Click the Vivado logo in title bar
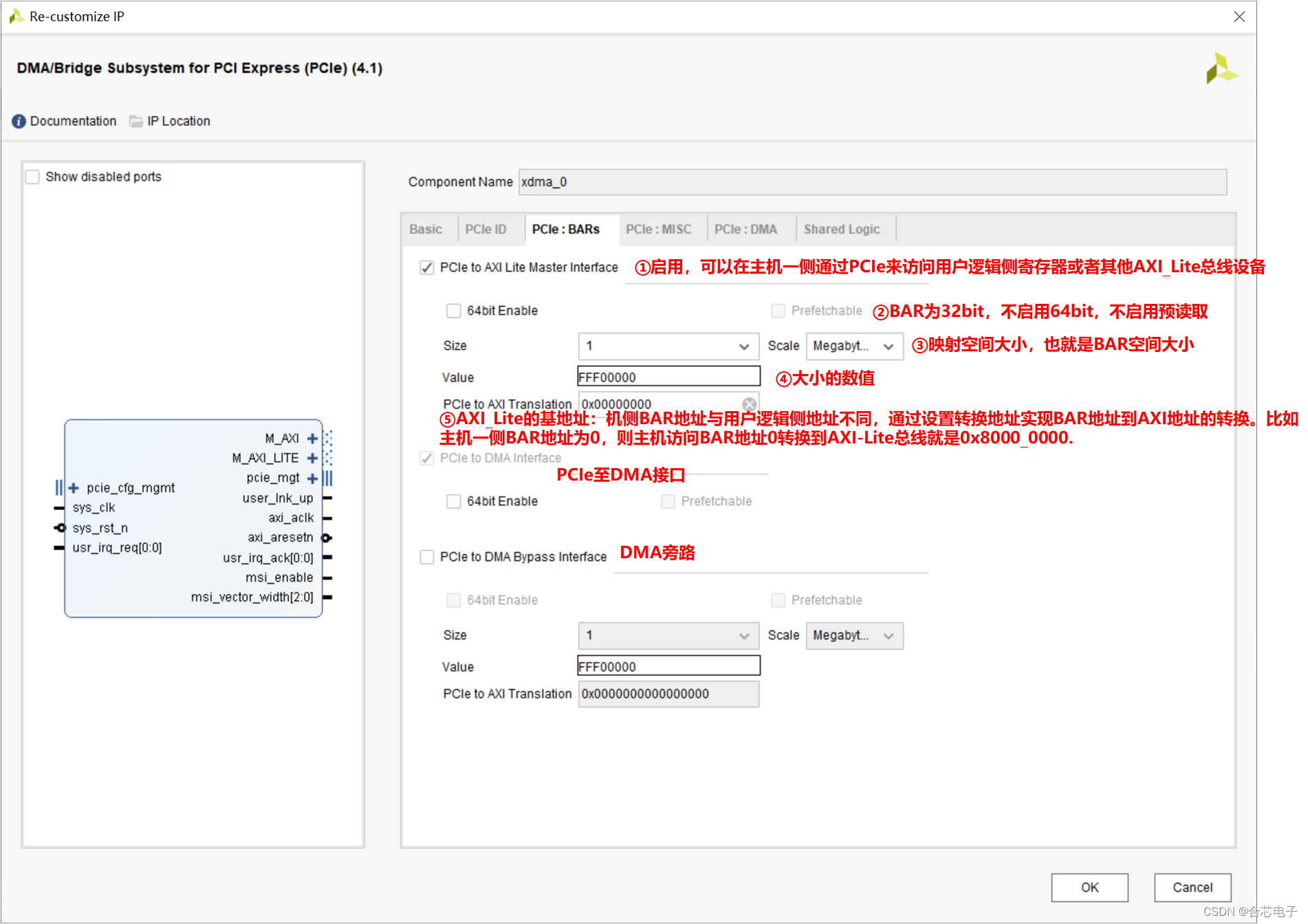The width and height of the screenshot is (1308, 924). pos(17,16)
